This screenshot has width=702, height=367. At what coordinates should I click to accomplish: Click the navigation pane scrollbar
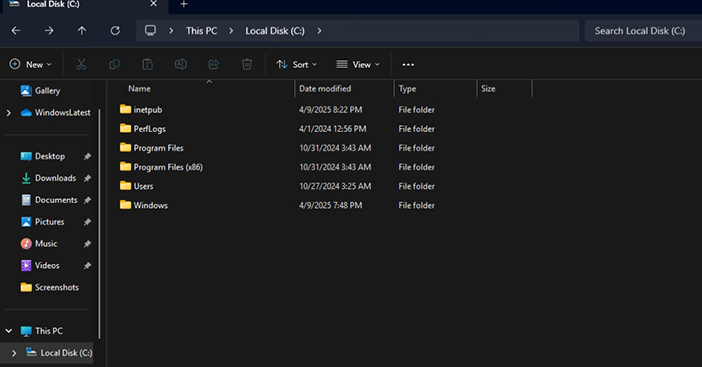99,224
